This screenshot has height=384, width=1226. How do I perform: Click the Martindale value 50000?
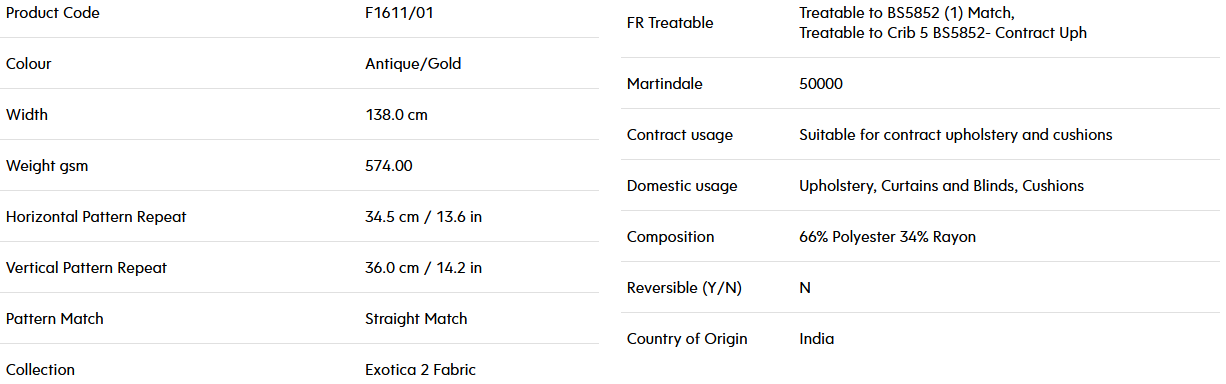point(821,84)
